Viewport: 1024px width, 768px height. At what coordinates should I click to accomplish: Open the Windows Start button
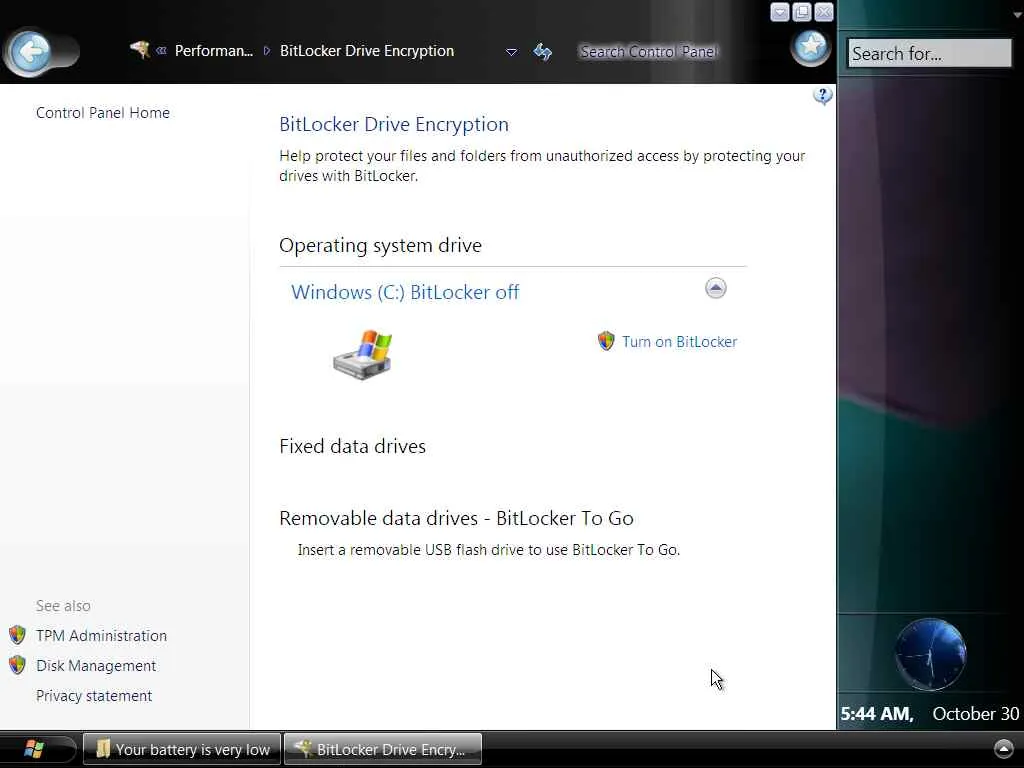click(34, 749)
